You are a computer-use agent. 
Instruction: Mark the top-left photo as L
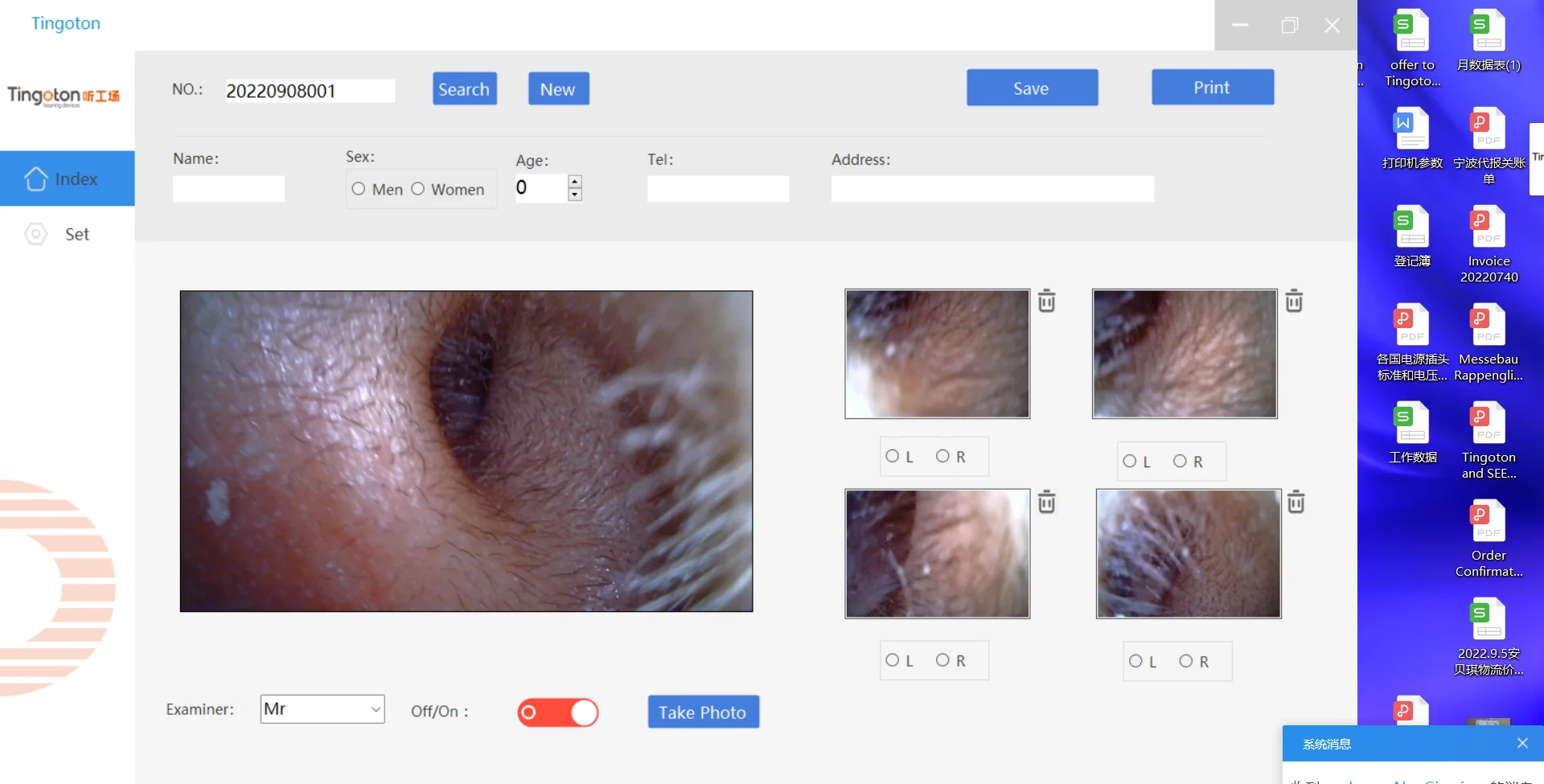(x=893, y=456)
